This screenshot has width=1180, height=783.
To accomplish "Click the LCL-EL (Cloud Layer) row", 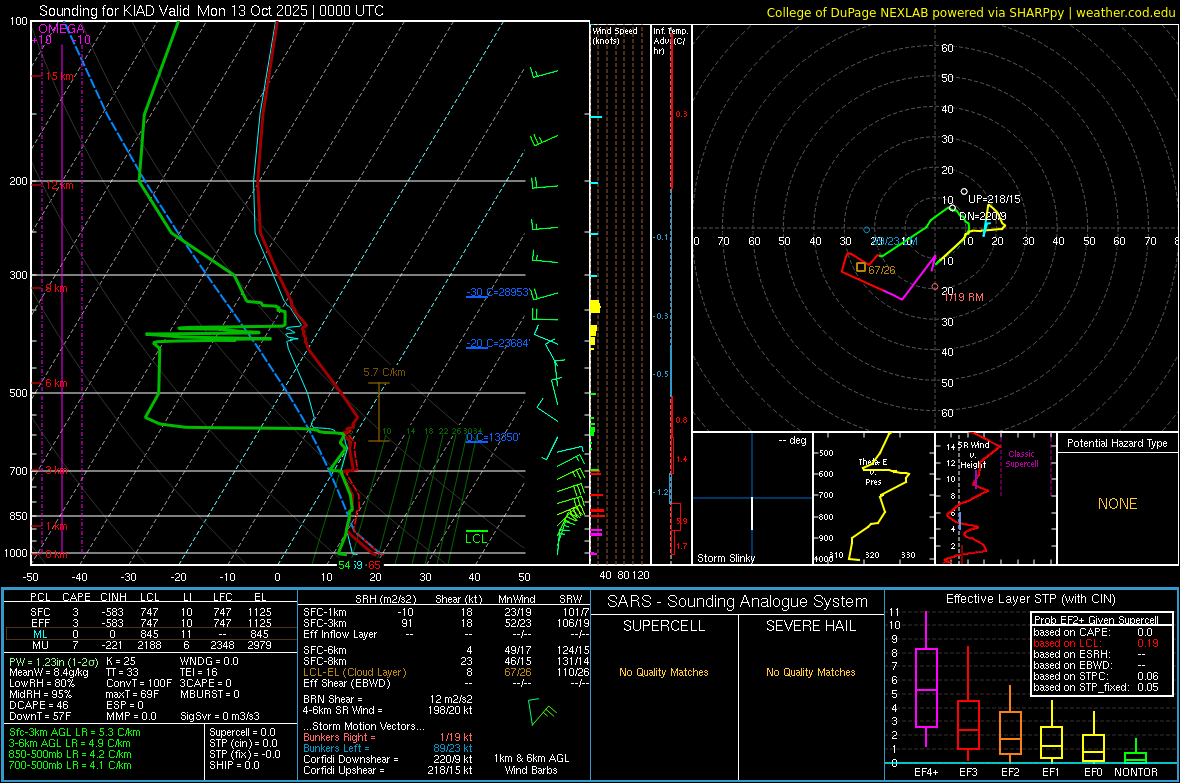I will (446, 672).
